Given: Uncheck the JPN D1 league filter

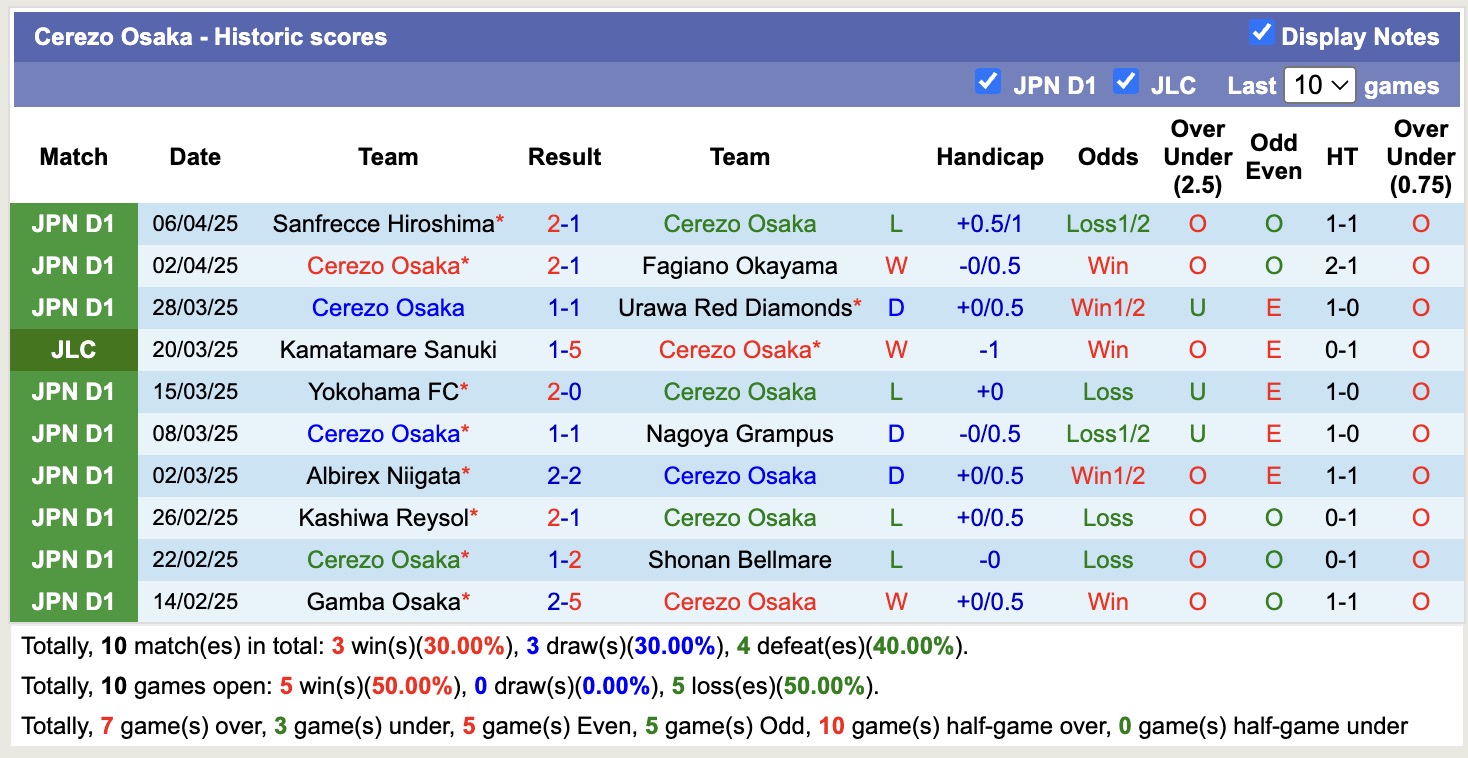Looking at the screenshot, I should 988,84.
